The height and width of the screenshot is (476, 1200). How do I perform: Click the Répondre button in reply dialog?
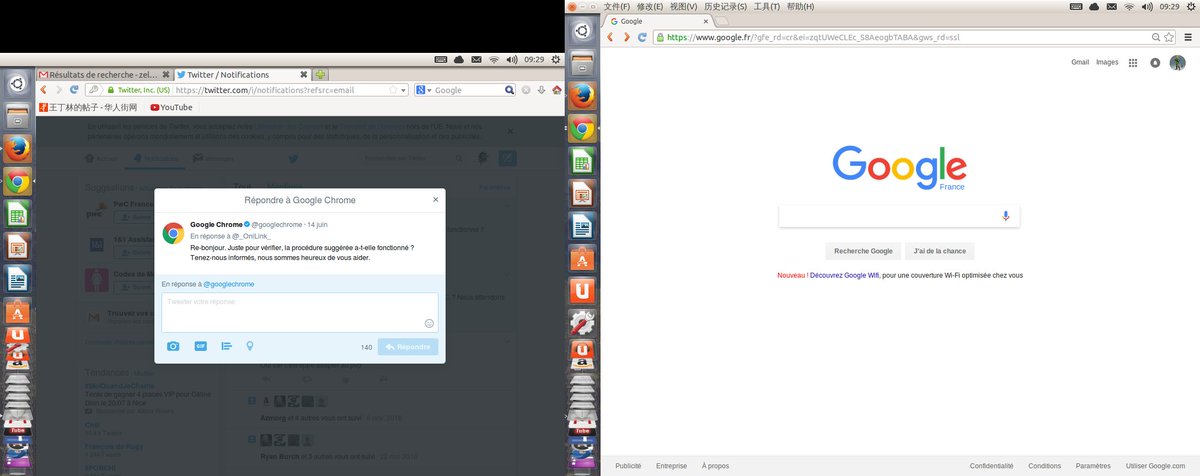pos(407,347)
